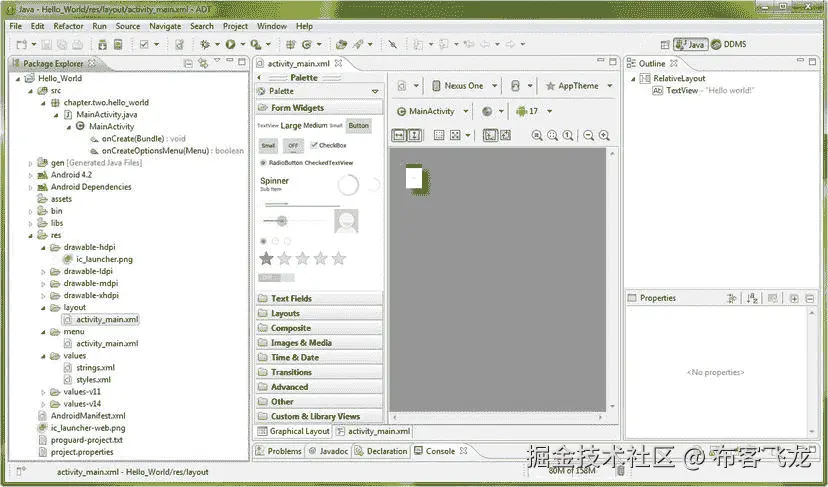The width and height of the screenshot is (828, 487).
Task: Click the Properties collapse-all minus icon
Action: coord(810,298)
